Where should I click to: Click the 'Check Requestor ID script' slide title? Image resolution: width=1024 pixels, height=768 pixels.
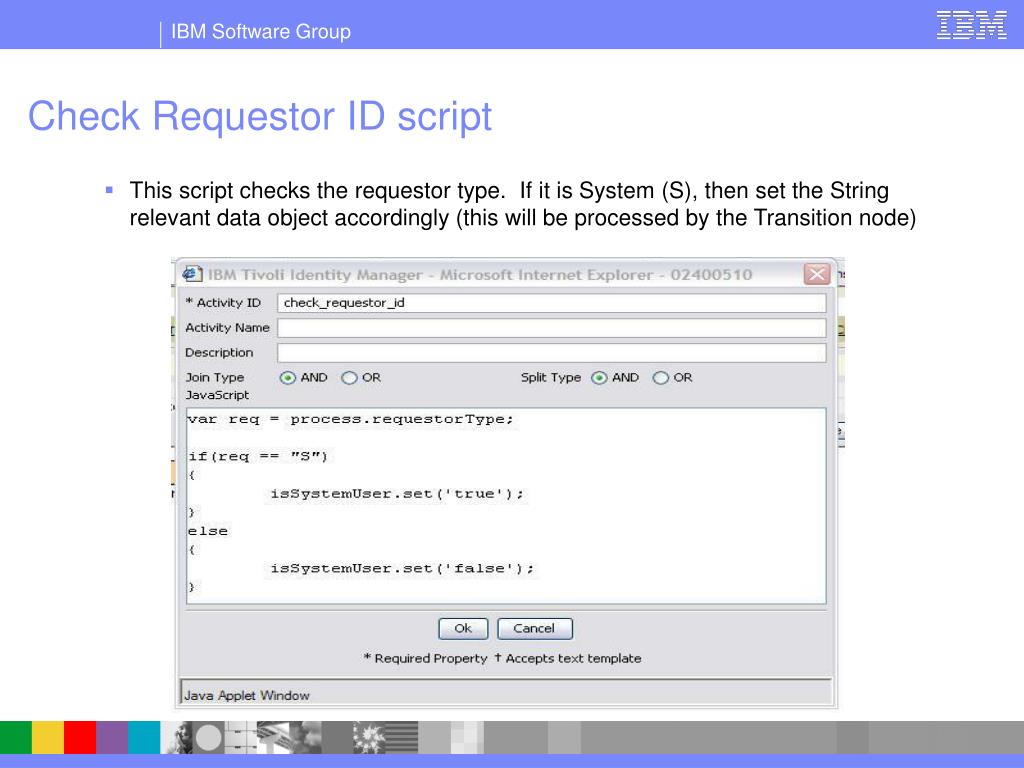pyautogui.click(x=260, y=117)
